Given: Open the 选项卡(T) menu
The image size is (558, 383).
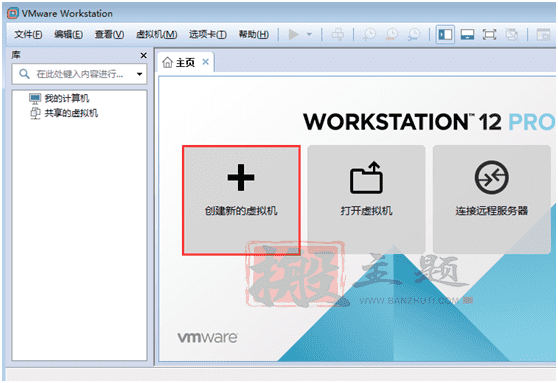Looking at the screenshot, I should pyautogui.click(x=207, y=35).
